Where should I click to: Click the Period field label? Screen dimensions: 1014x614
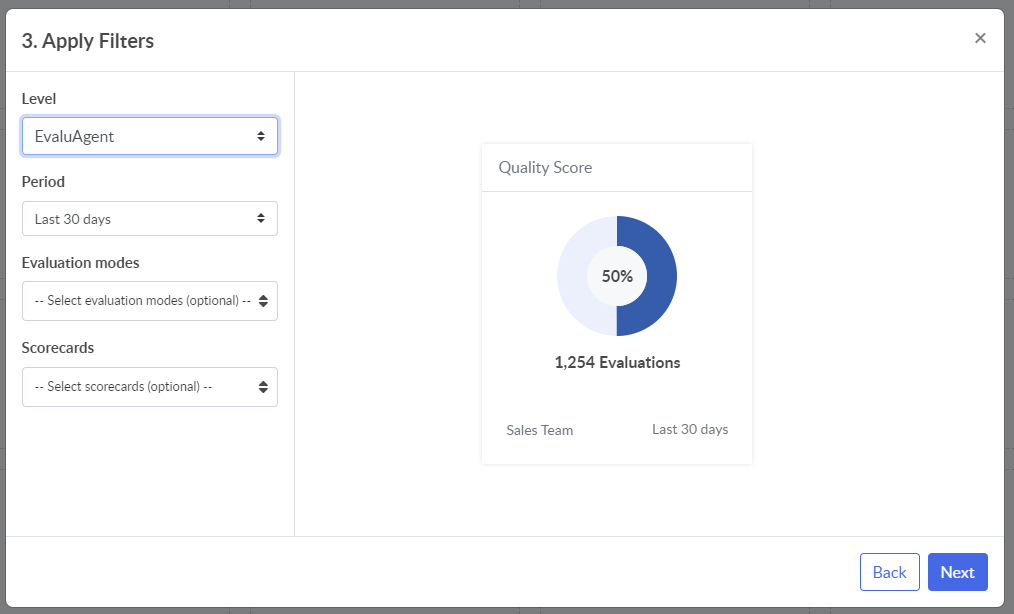[x=43, y=182]
